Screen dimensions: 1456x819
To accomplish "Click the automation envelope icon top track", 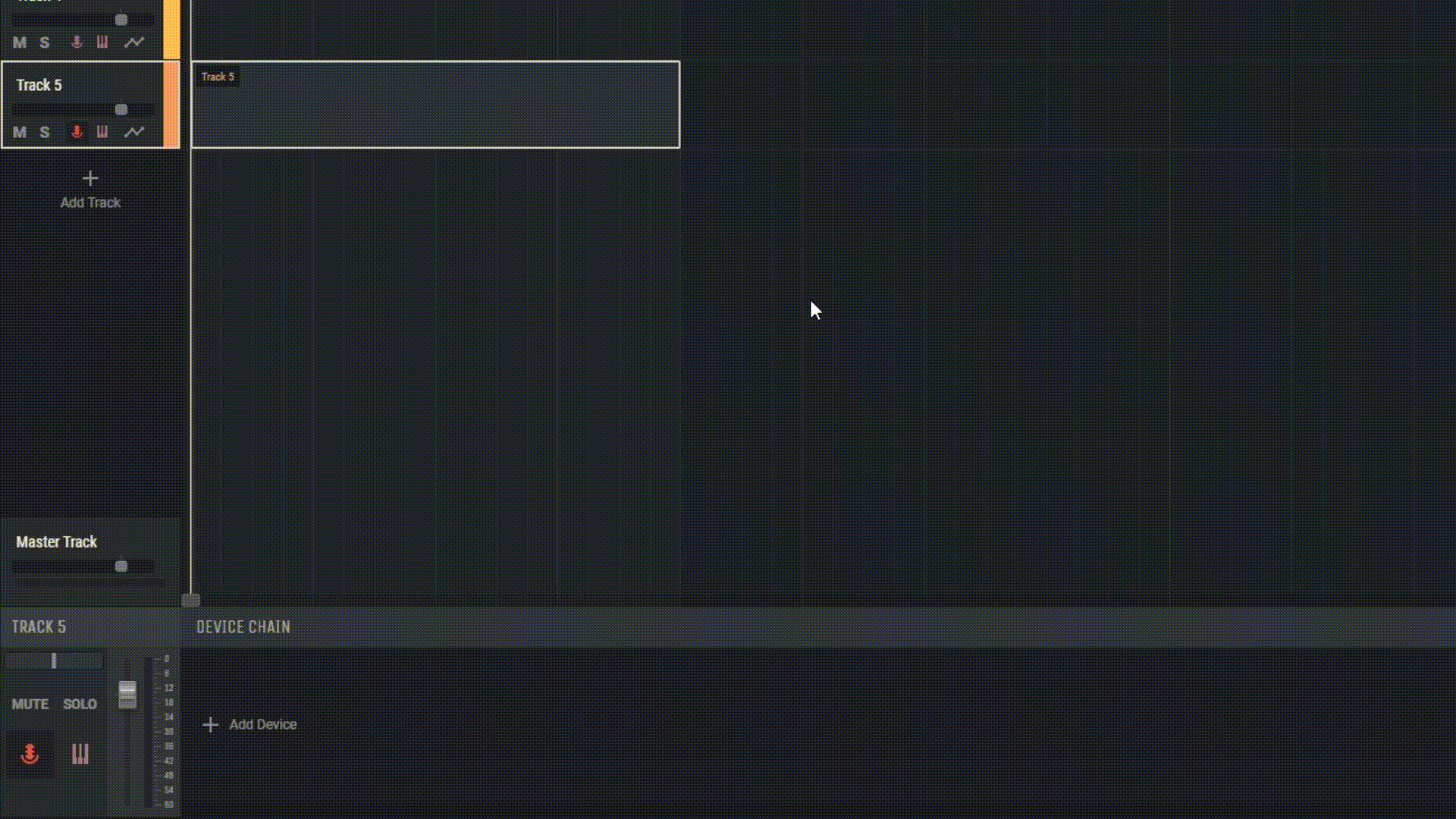I will point(134,42).
